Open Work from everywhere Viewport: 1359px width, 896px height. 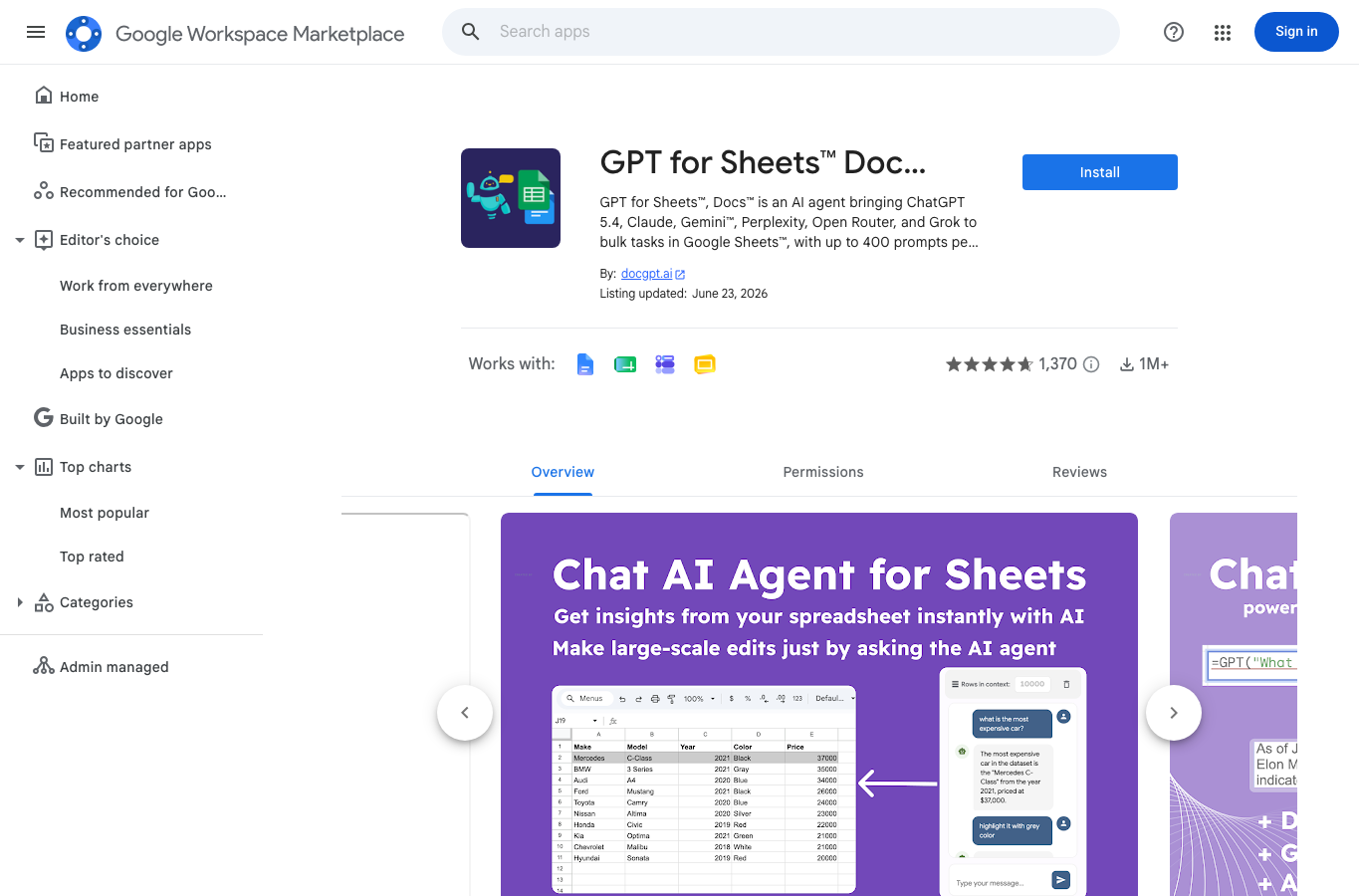(136, 286)
